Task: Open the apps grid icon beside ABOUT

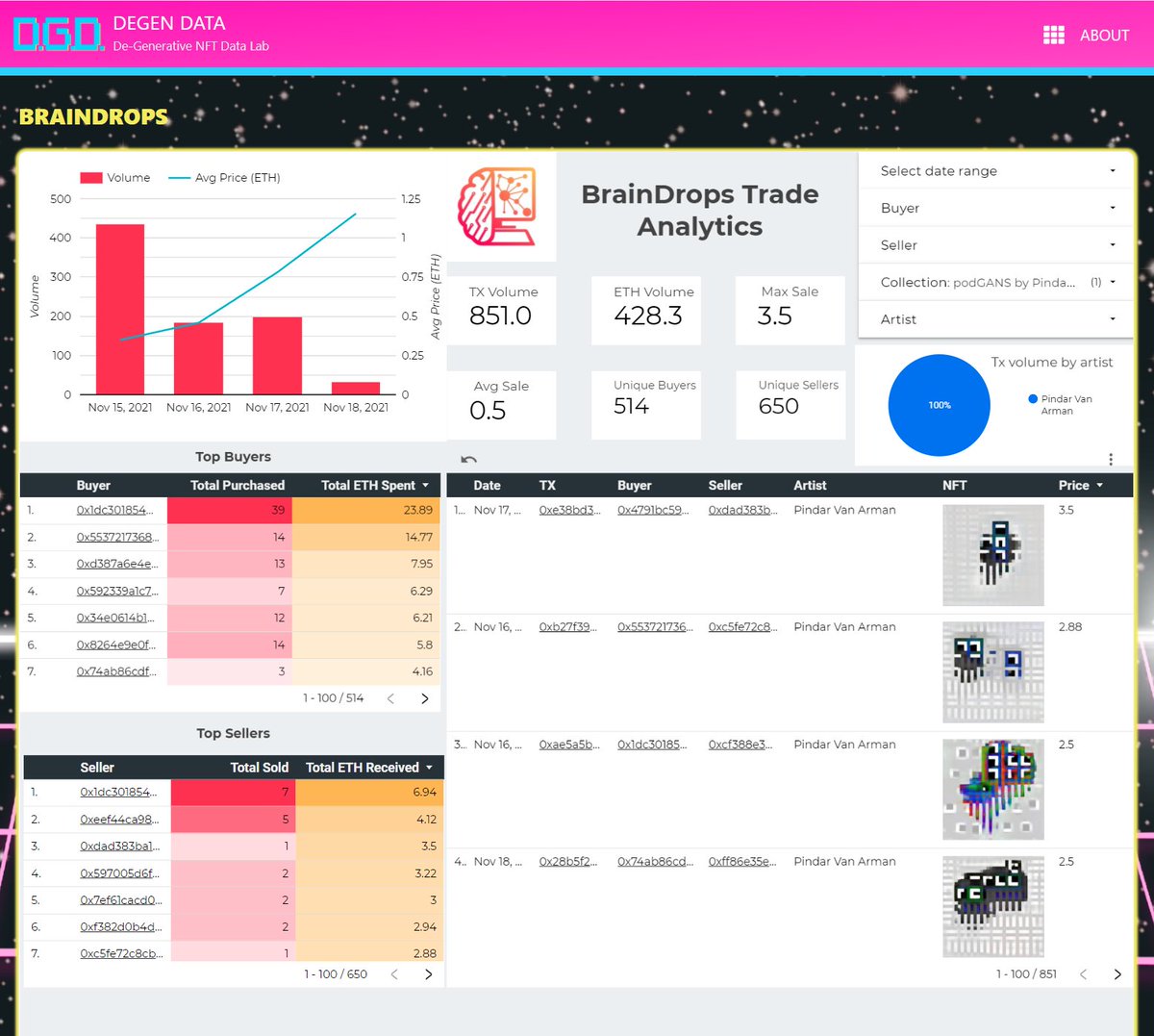Action: click(x=1054, y=35)
